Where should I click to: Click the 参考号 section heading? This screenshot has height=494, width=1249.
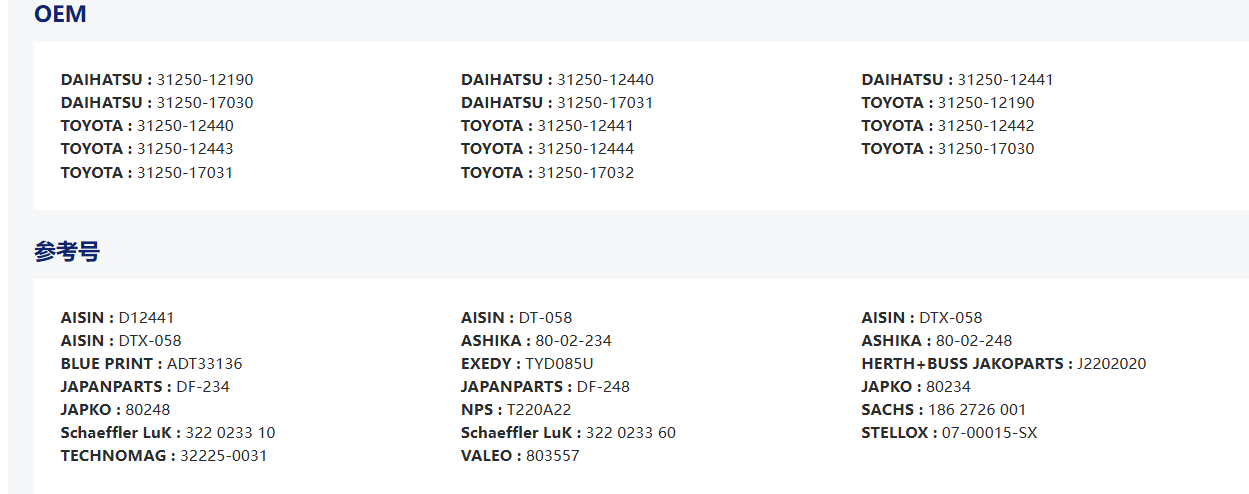click(x=67, y=252)
